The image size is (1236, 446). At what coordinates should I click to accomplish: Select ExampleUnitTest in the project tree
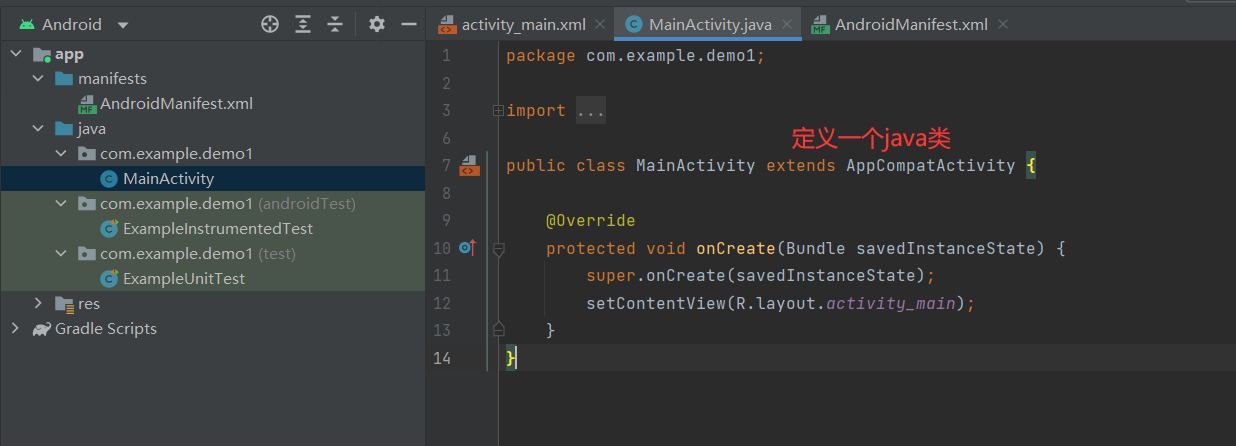tap(184, 278)
